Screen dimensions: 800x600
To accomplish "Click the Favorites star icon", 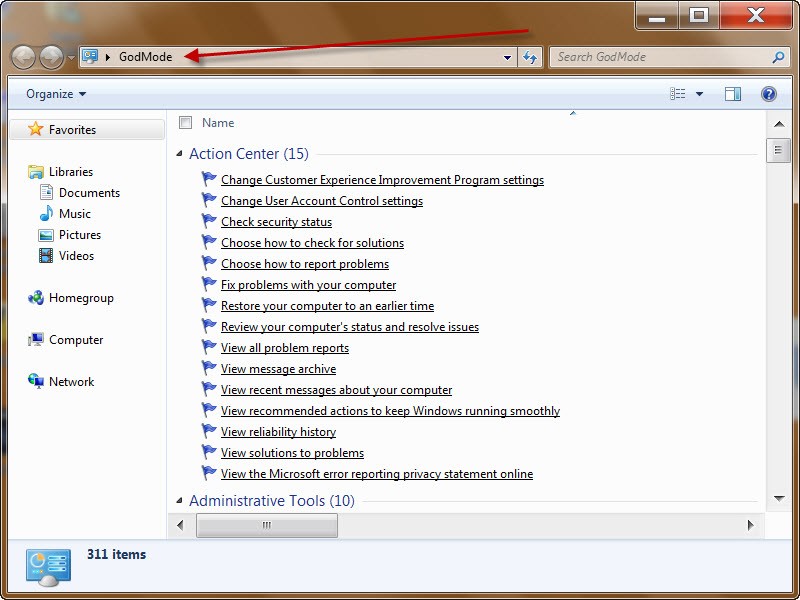I will tap(36, 129).
